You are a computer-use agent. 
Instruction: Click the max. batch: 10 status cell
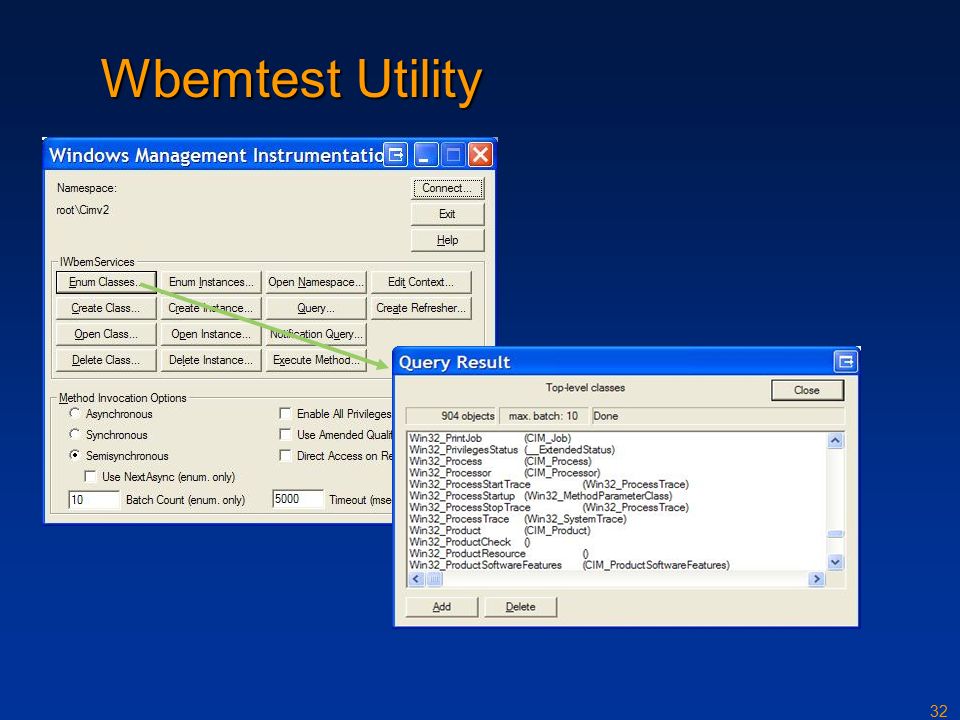pyautogui.click(x=544, y=416)
